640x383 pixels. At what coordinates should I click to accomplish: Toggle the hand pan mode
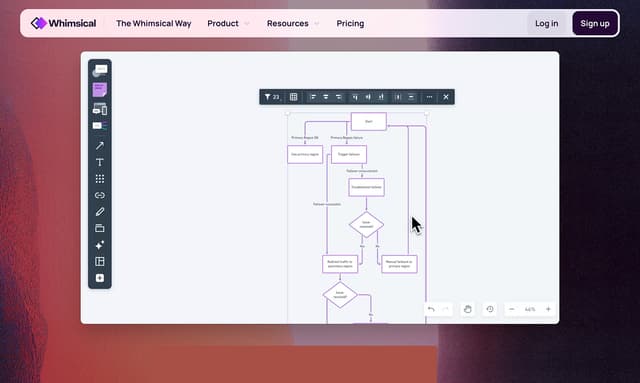tap(467, 309)
